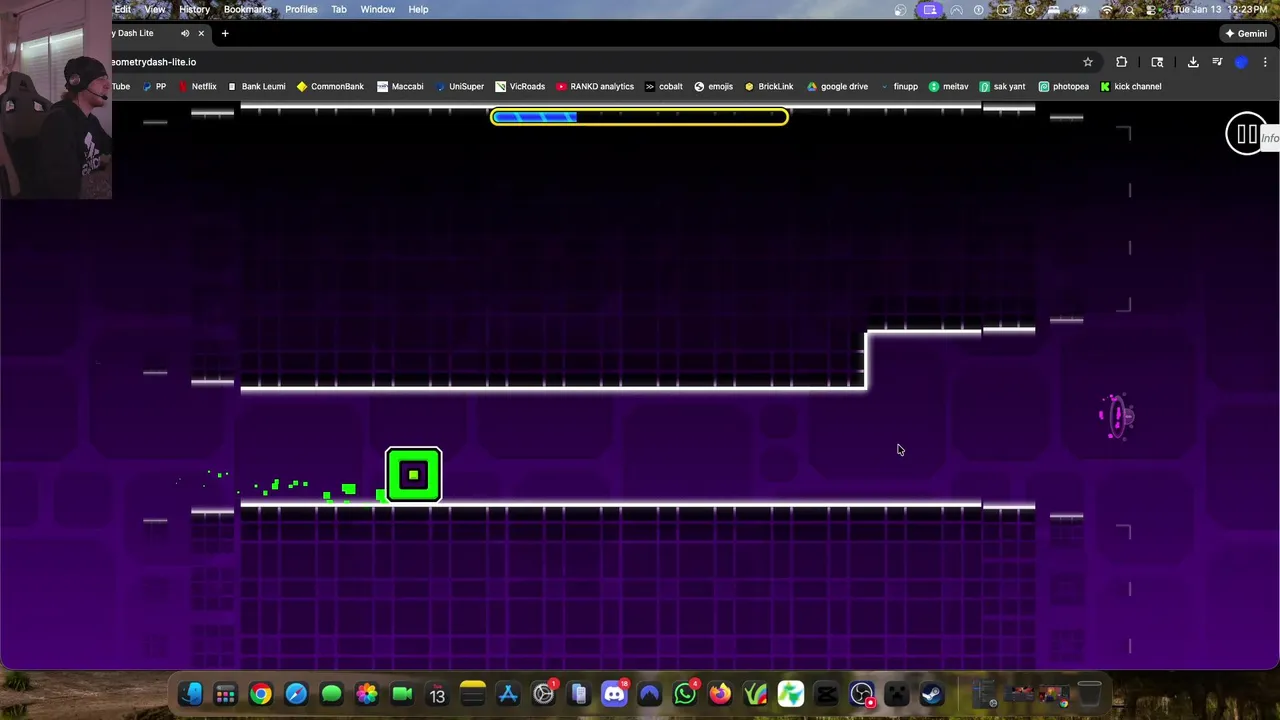Open the Trash in the dock
The image size is (1280, 720).
click(1090, 694)
